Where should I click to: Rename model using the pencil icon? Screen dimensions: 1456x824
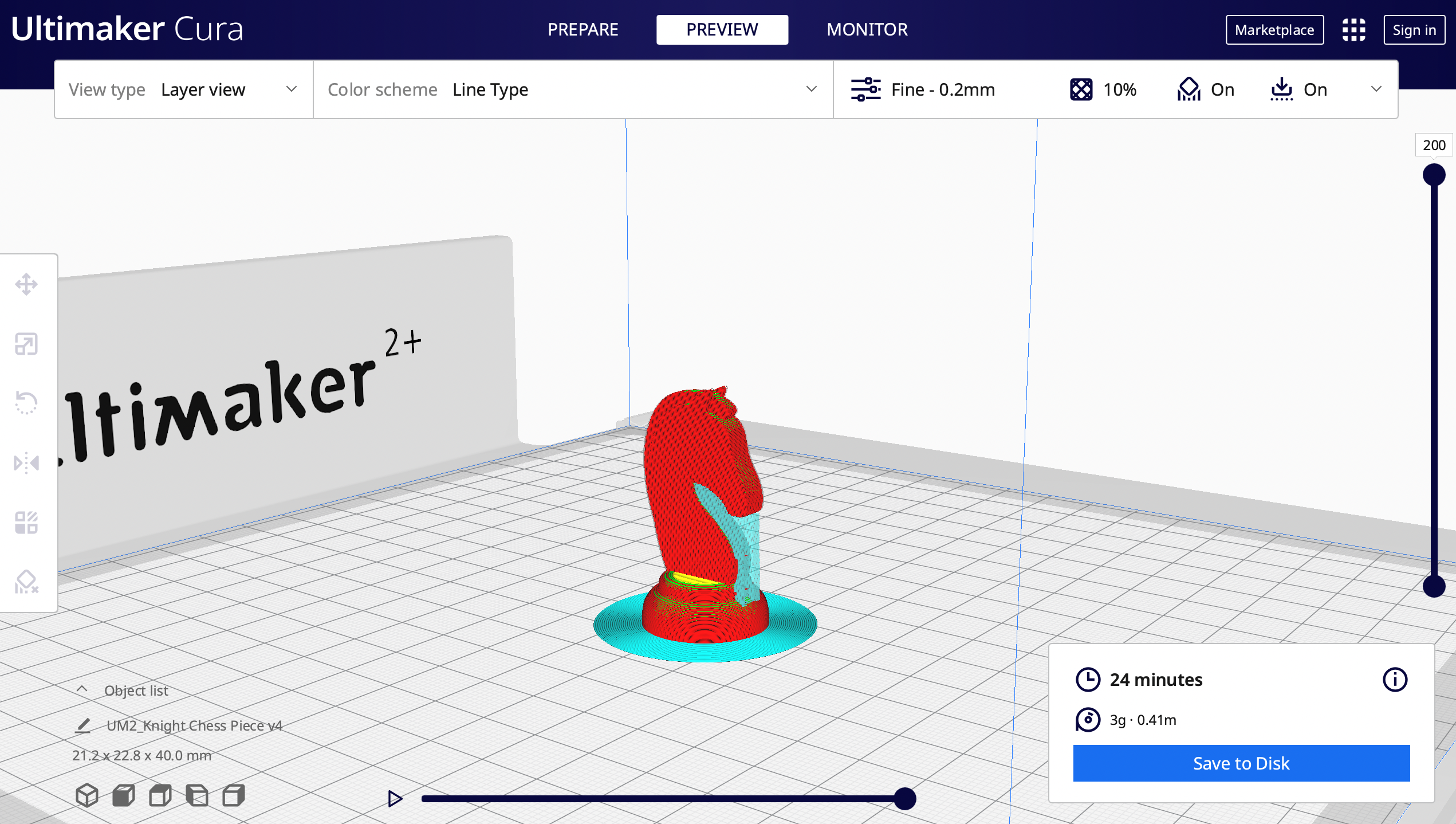[x=84, y=725]
